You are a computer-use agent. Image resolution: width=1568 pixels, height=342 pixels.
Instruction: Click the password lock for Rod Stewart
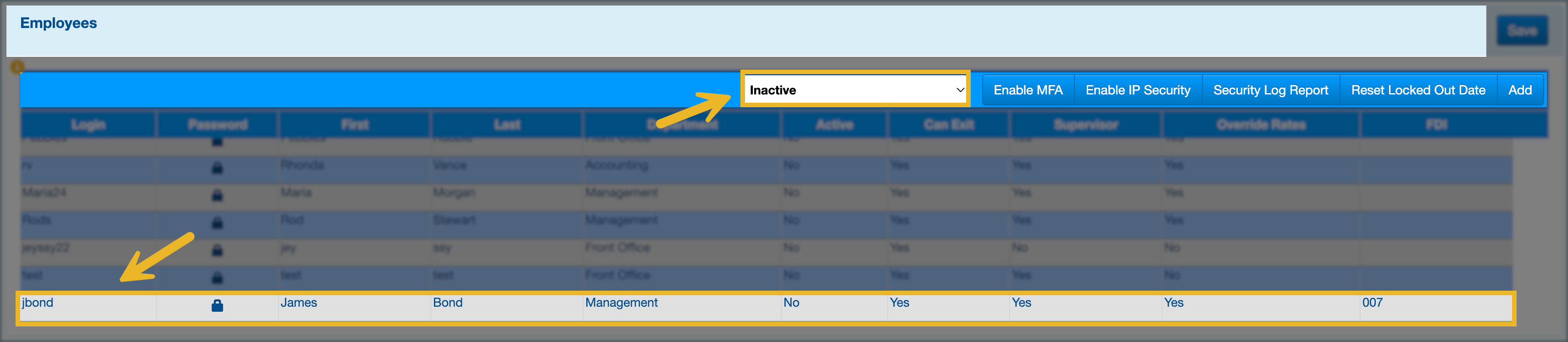(217, 223)
